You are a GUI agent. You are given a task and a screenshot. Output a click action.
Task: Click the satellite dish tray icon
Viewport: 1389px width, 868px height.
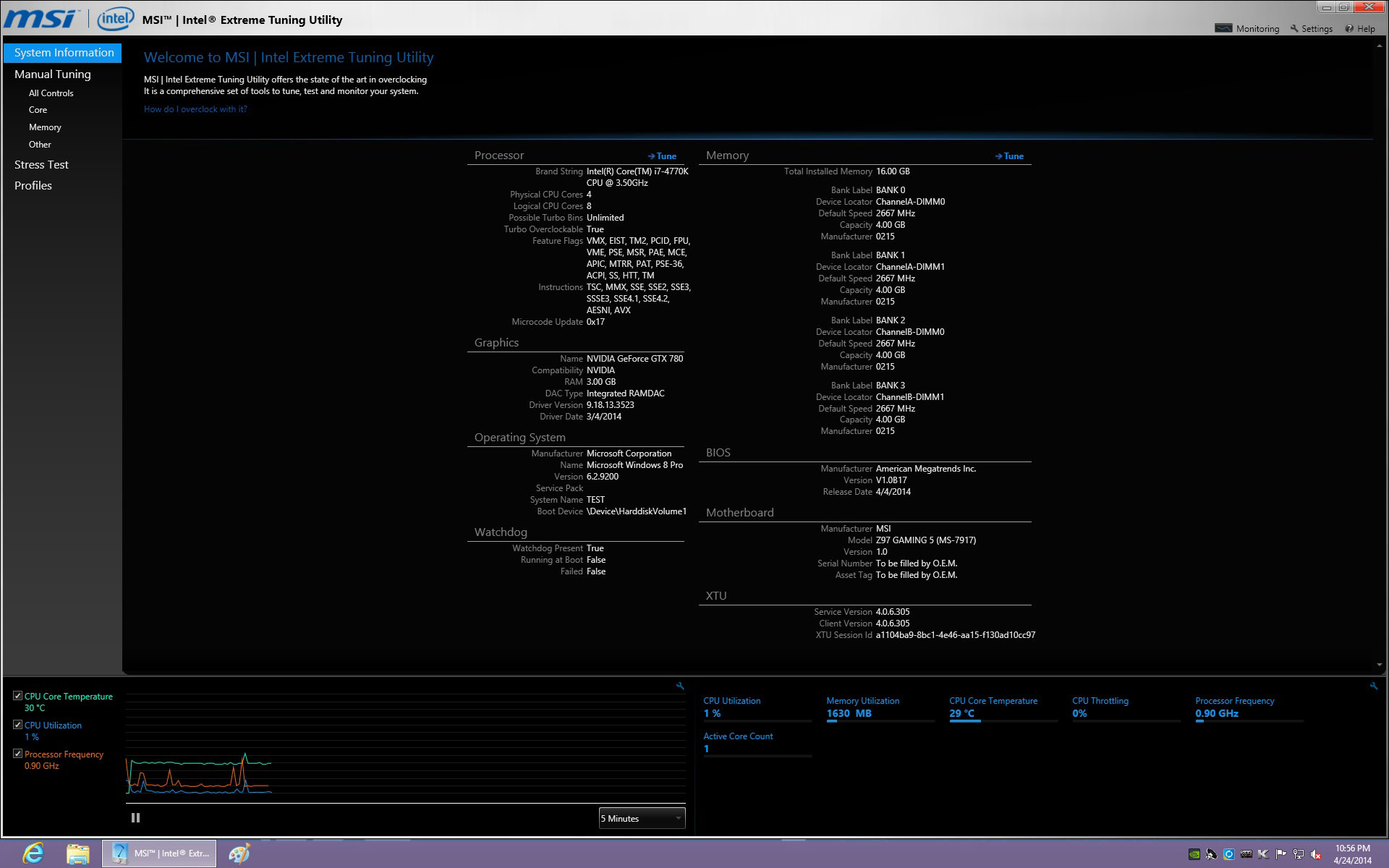pos(1212,854)
